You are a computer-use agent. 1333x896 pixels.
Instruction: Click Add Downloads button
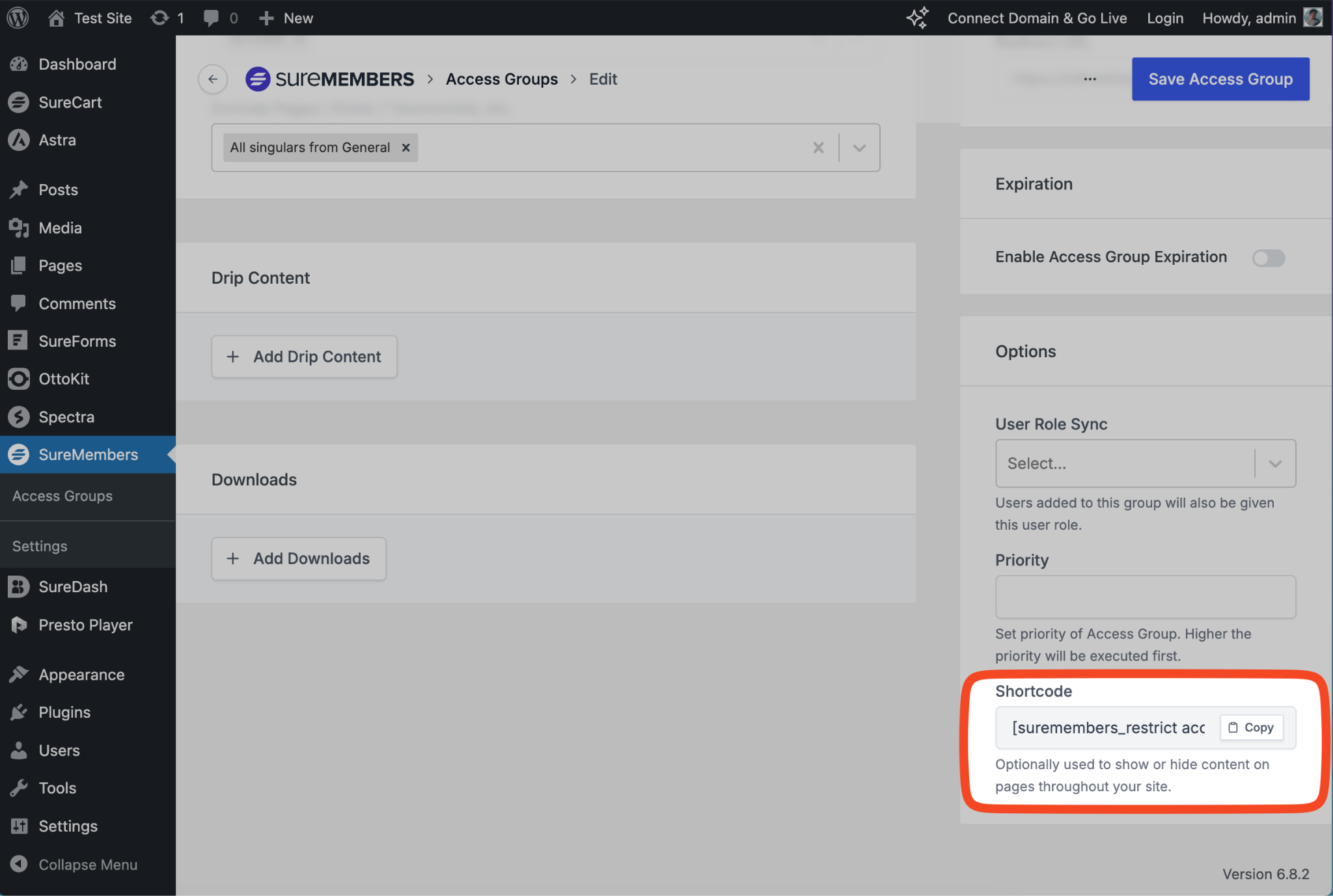point(298,558)
